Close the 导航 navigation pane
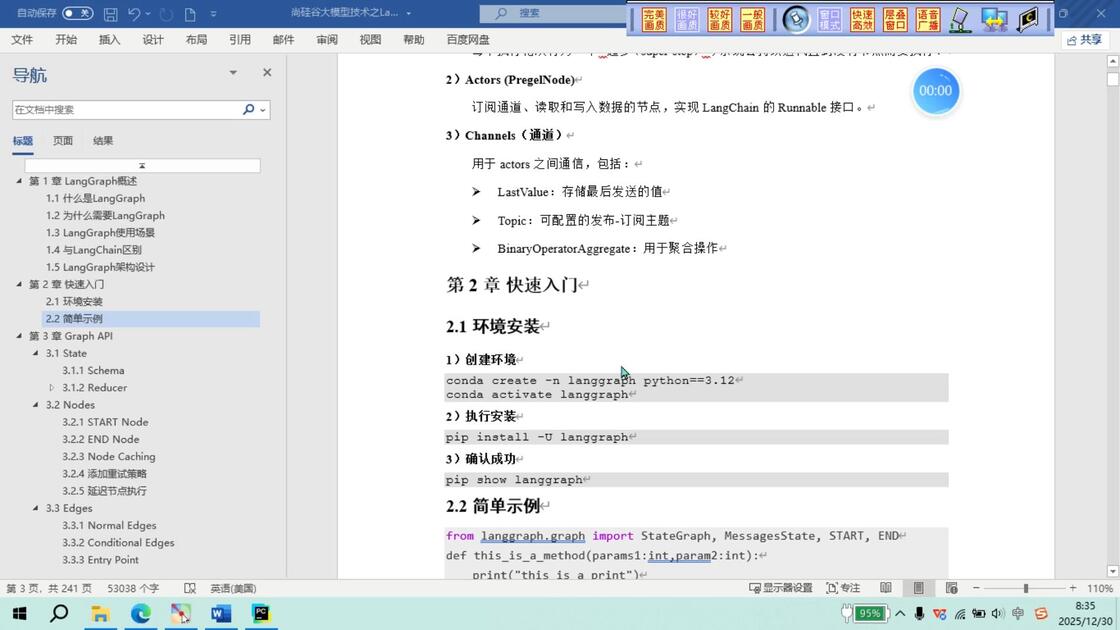The image size is (1120, 630). [267, 72]
